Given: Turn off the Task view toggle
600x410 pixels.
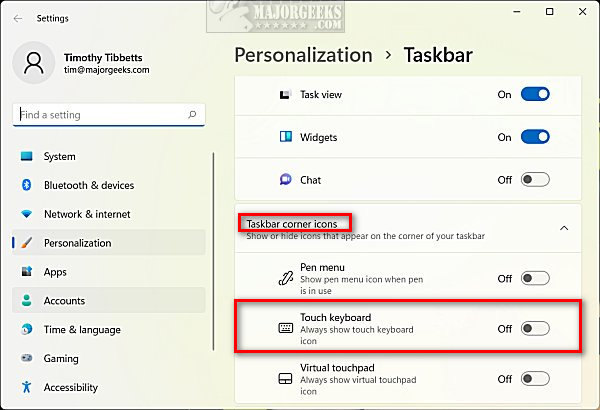Looking at the screenshot, I should (x=535, y=95).
